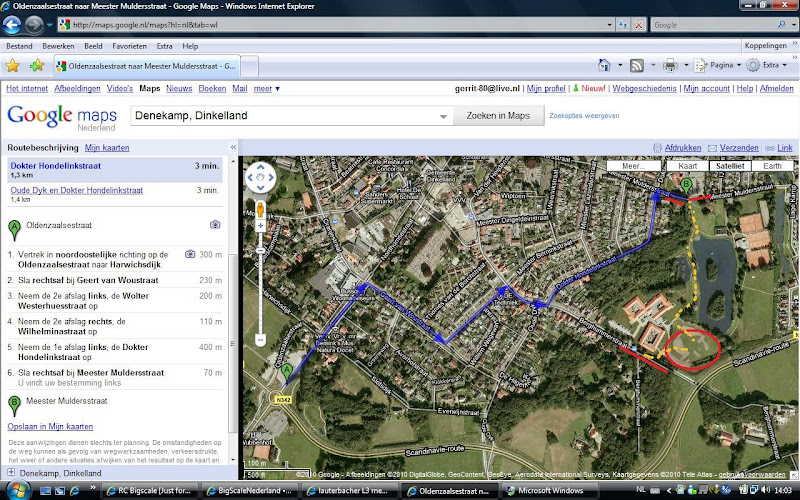800x500 pixels.
Task: Click Opslaan in Mijn kaarten link
Action: [50, 426]
